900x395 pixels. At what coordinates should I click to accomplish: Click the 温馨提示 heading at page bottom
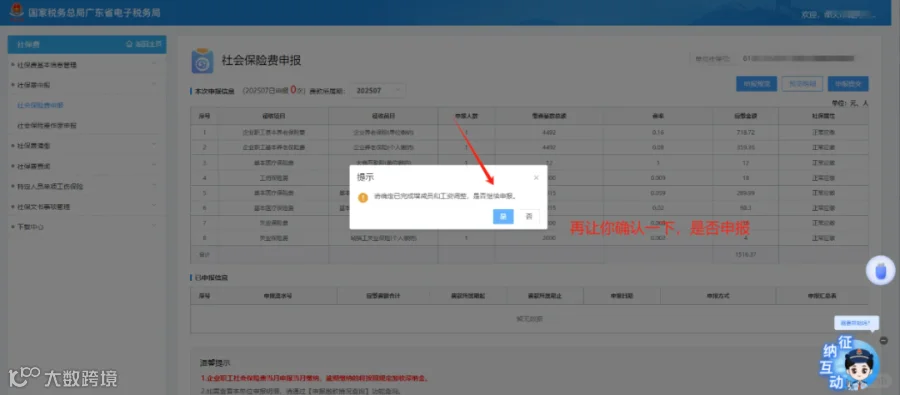coord(215,363)
